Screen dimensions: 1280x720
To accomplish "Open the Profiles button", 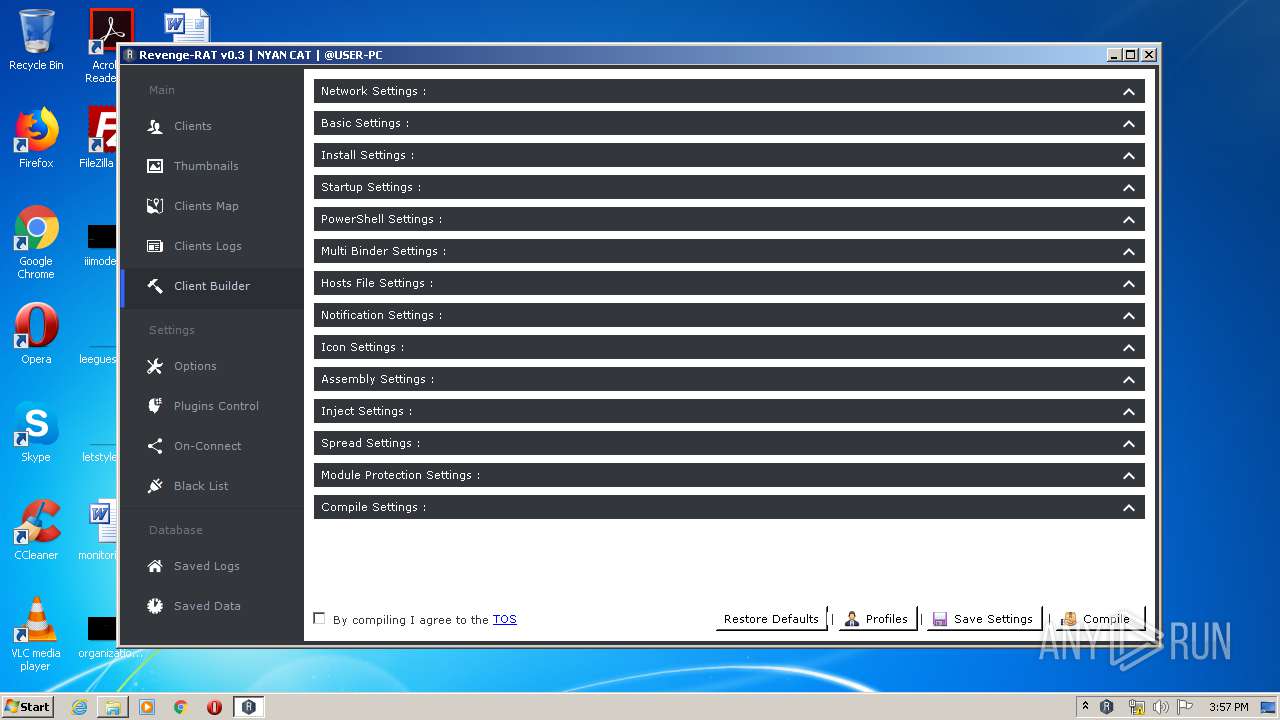I will pos(876,619).
